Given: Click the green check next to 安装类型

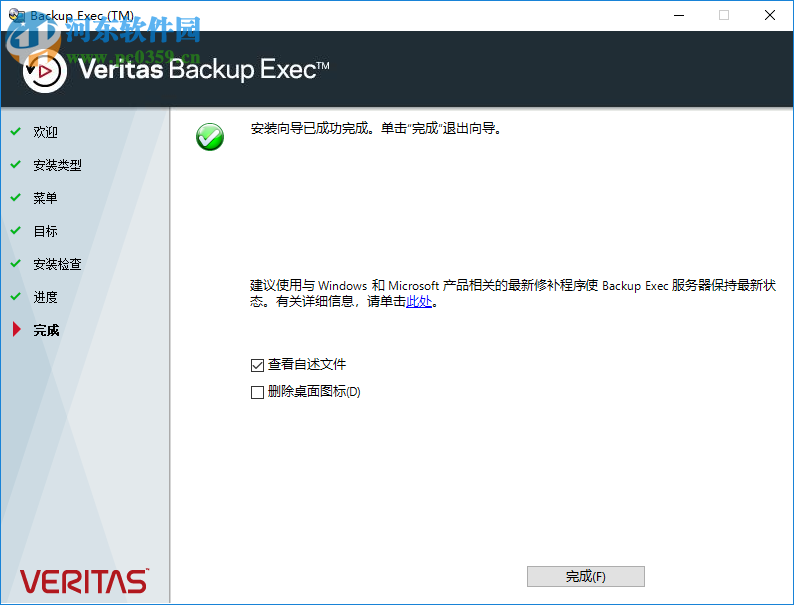Looking at the screenshot, I should pos(16,164).
